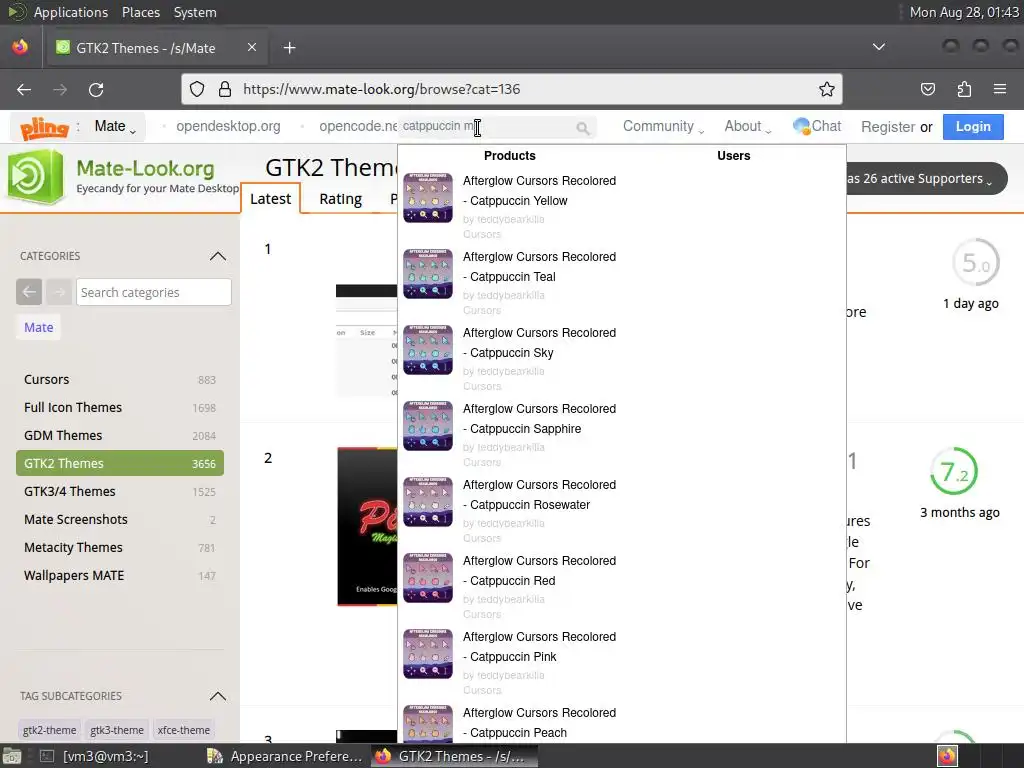
Task: Open the Mate site dropdown
Action: tap(115, 127)
